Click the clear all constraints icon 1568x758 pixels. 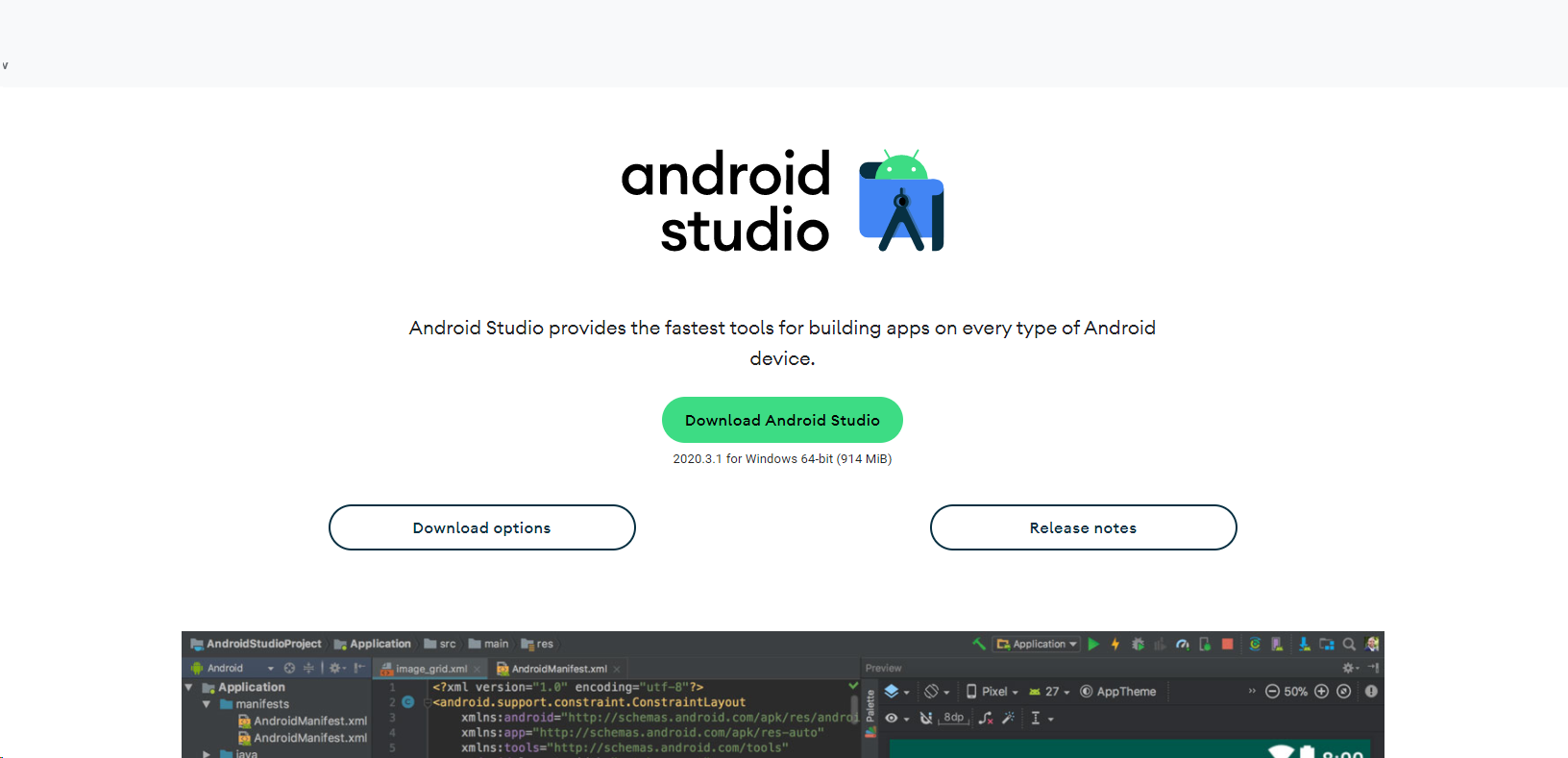(986, 718)
